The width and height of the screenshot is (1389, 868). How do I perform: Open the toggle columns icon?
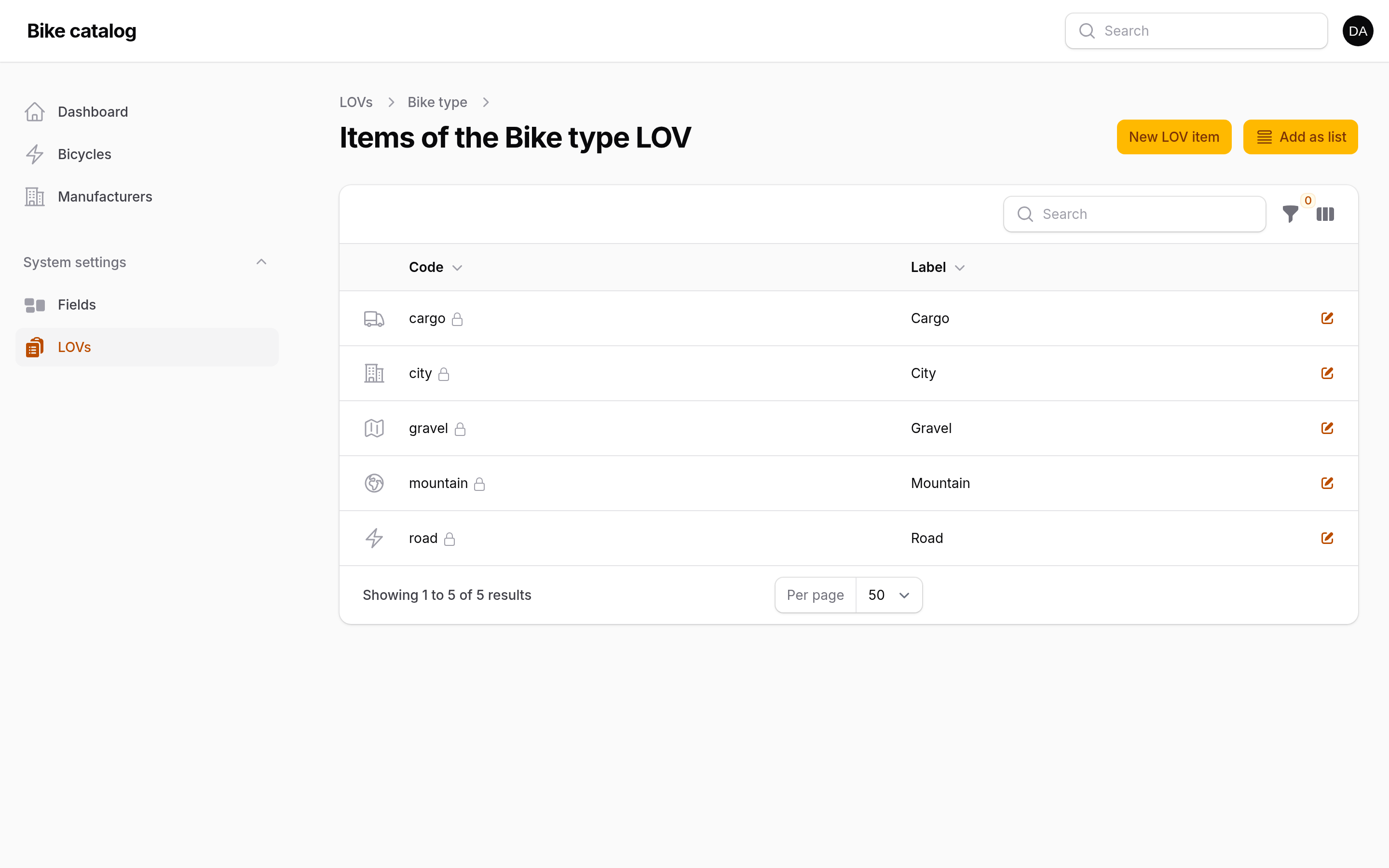pyautogui.click(x=1325, y=214)
